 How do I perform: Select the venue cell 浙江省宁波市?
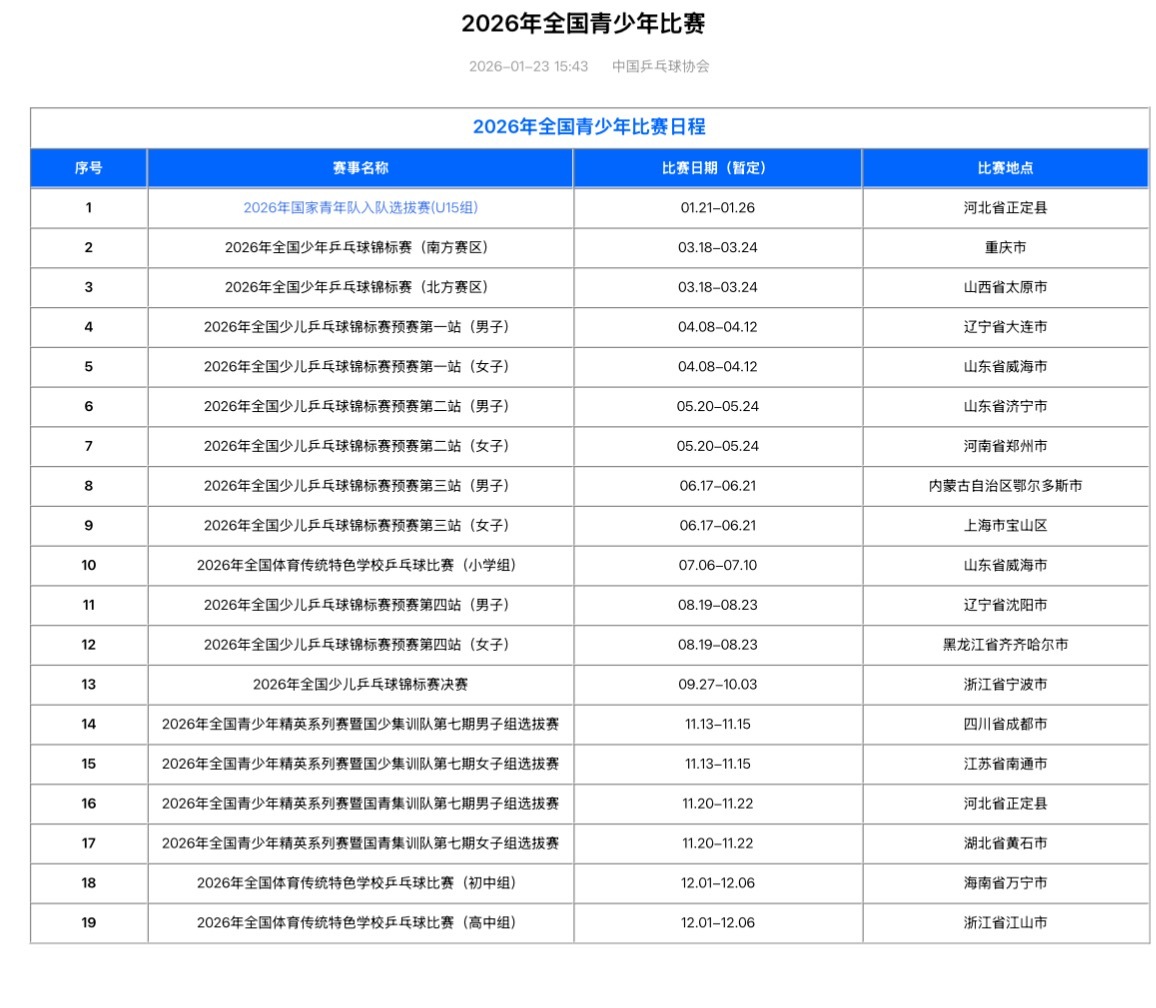click(x=1006, y=686)
